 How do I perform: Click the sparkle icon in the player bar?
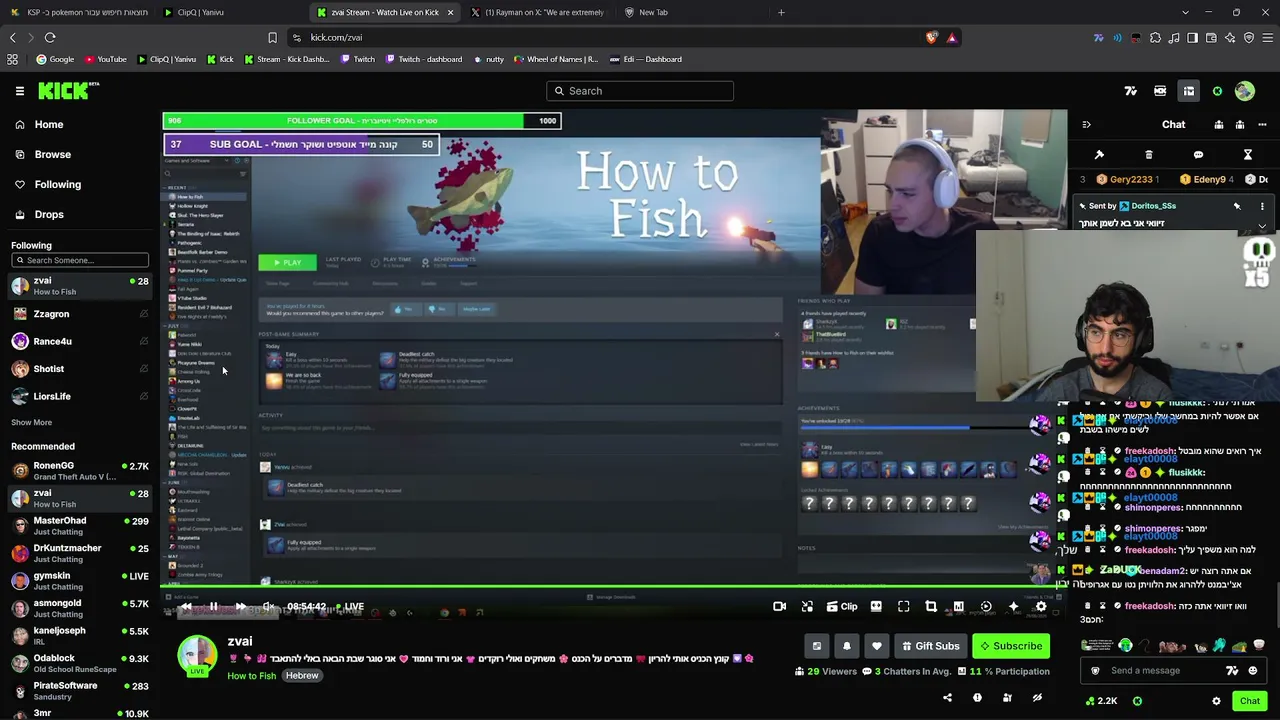point(1013,606)
